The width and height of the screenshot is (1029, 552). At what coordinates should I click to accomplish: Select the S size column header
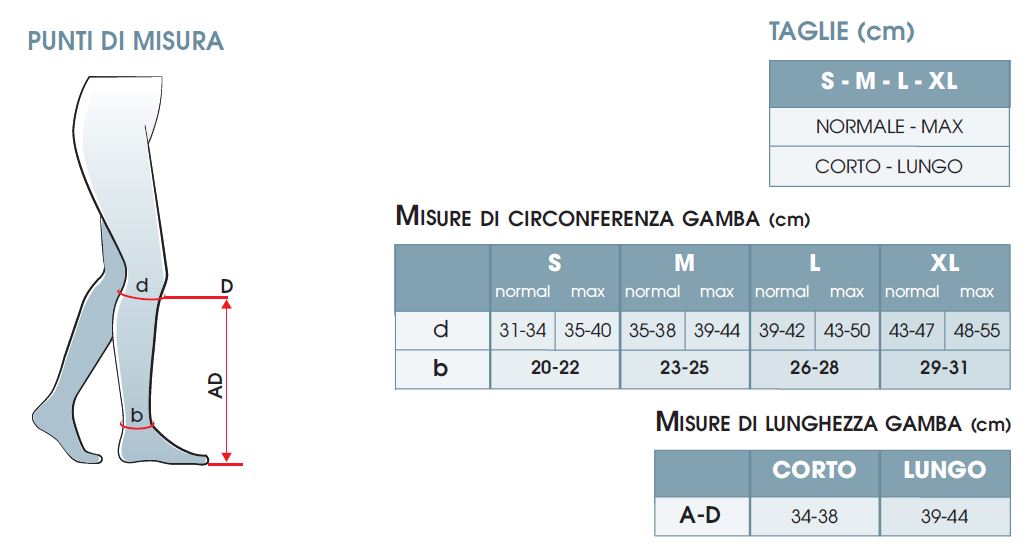pyautogui.click(x=554, y=264)
